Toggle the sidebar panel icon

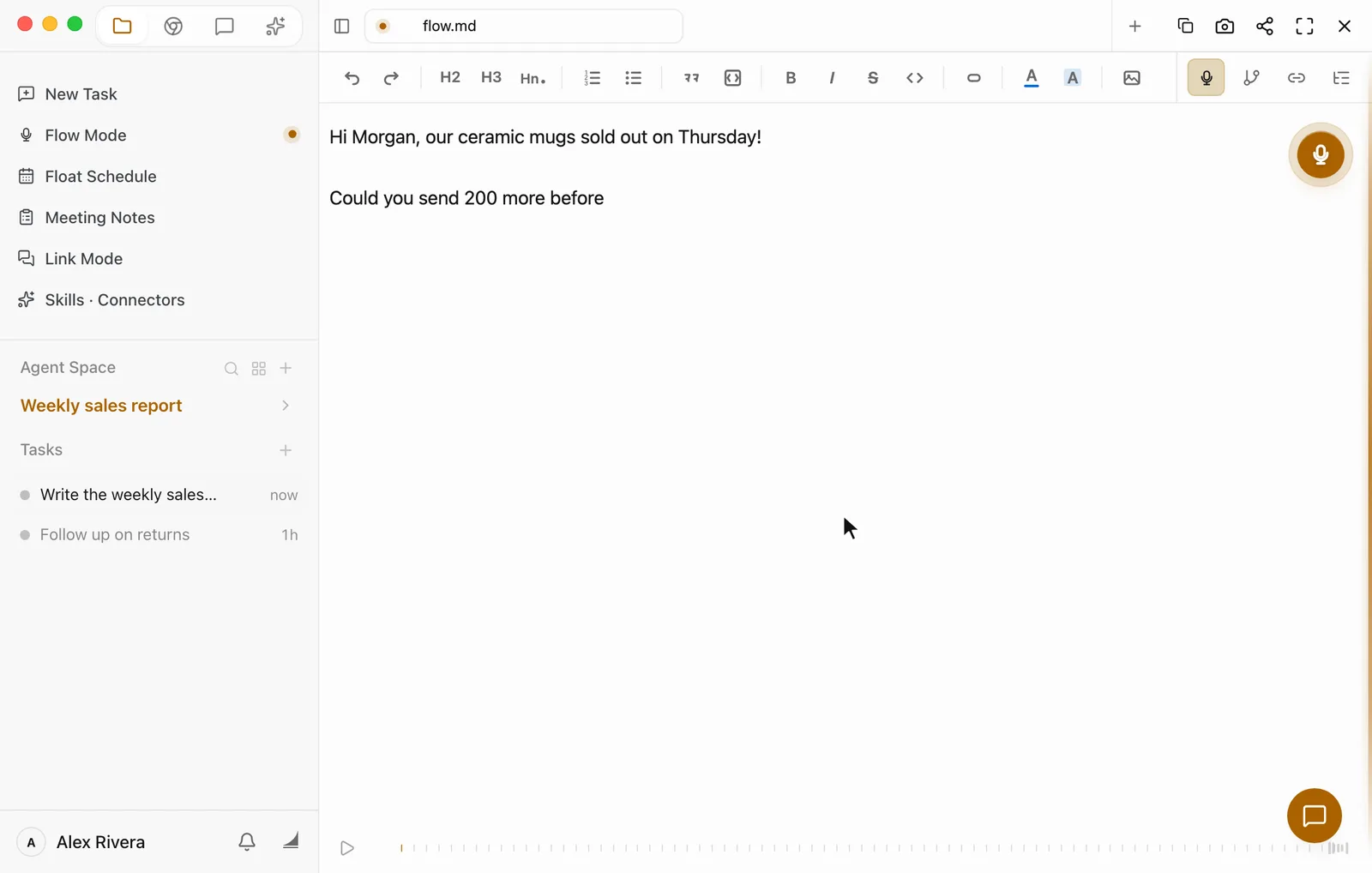pos(342,26)
